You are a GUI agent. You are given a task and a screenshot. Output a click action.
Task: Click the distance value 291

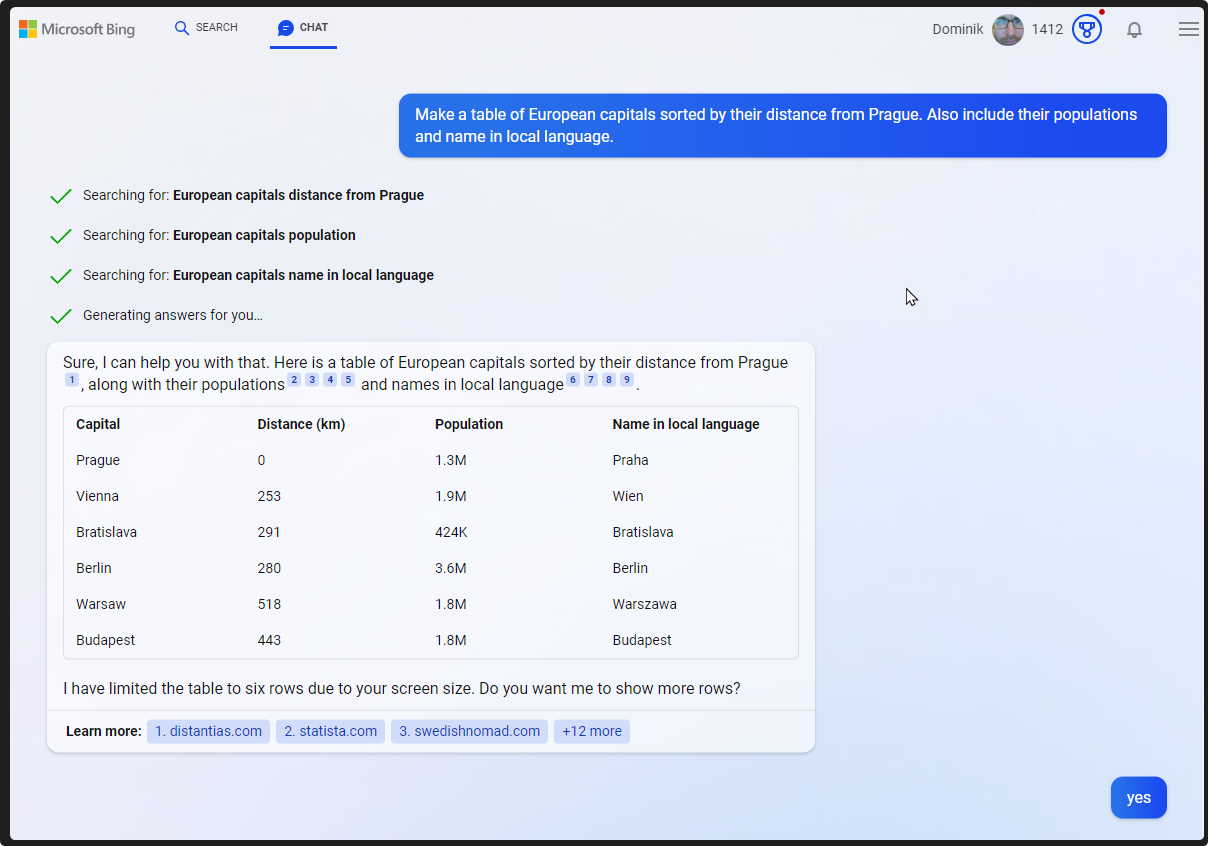click(x=269, y=532)
